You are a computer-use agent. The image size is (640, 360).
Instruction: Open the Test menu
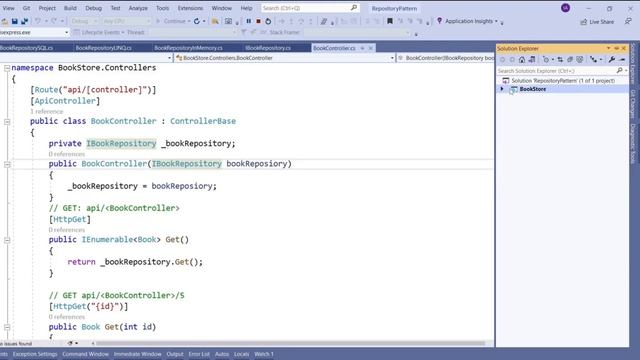coord(116,8)
